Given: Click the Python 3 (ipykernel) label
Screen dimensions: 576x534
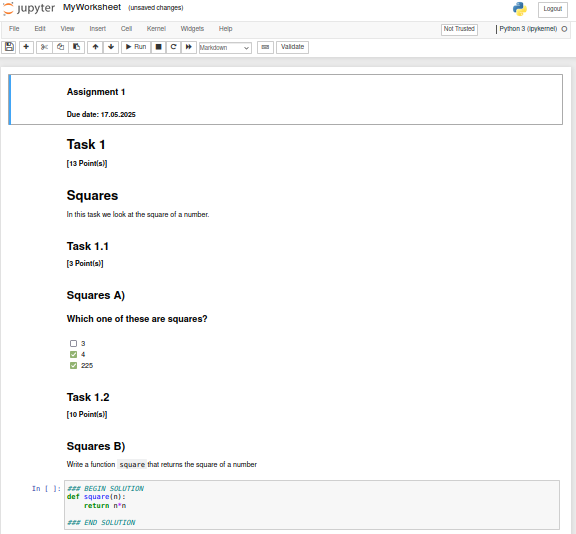Looking at the screenshot, I should (528, 29).
